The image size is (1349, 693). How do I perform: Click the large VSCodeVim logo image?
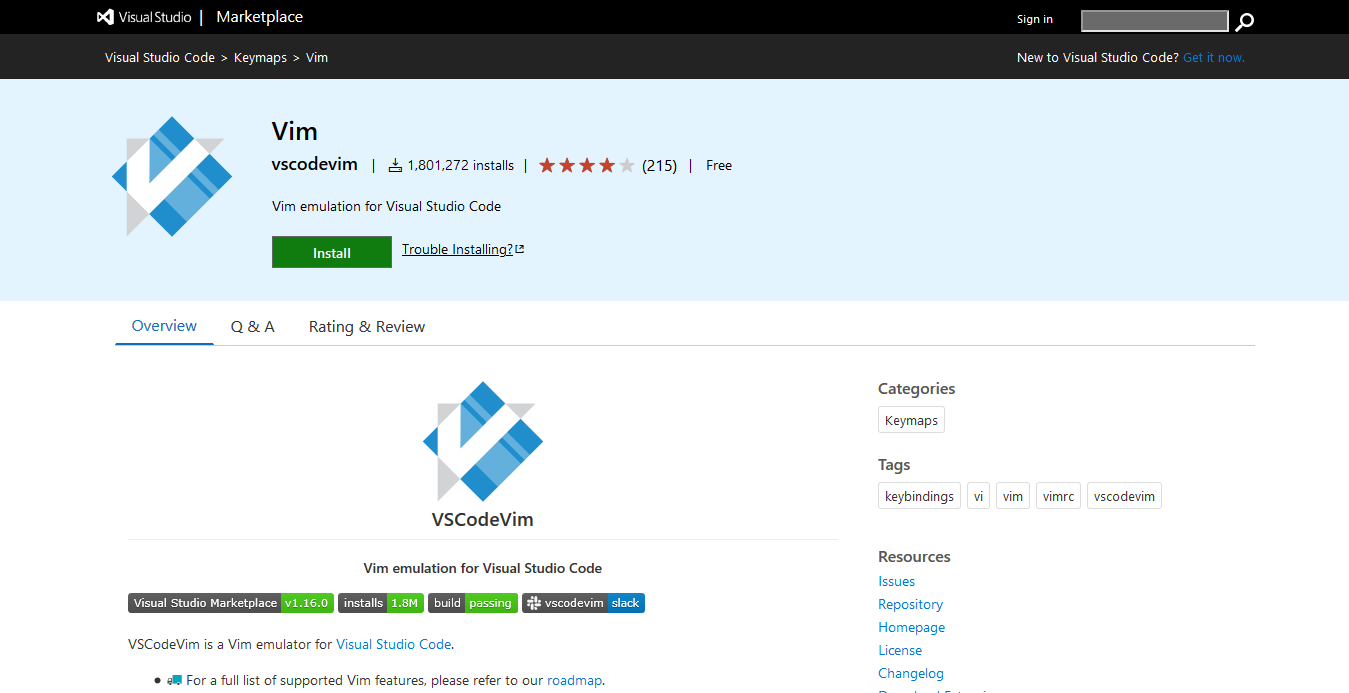click(482, 441)
